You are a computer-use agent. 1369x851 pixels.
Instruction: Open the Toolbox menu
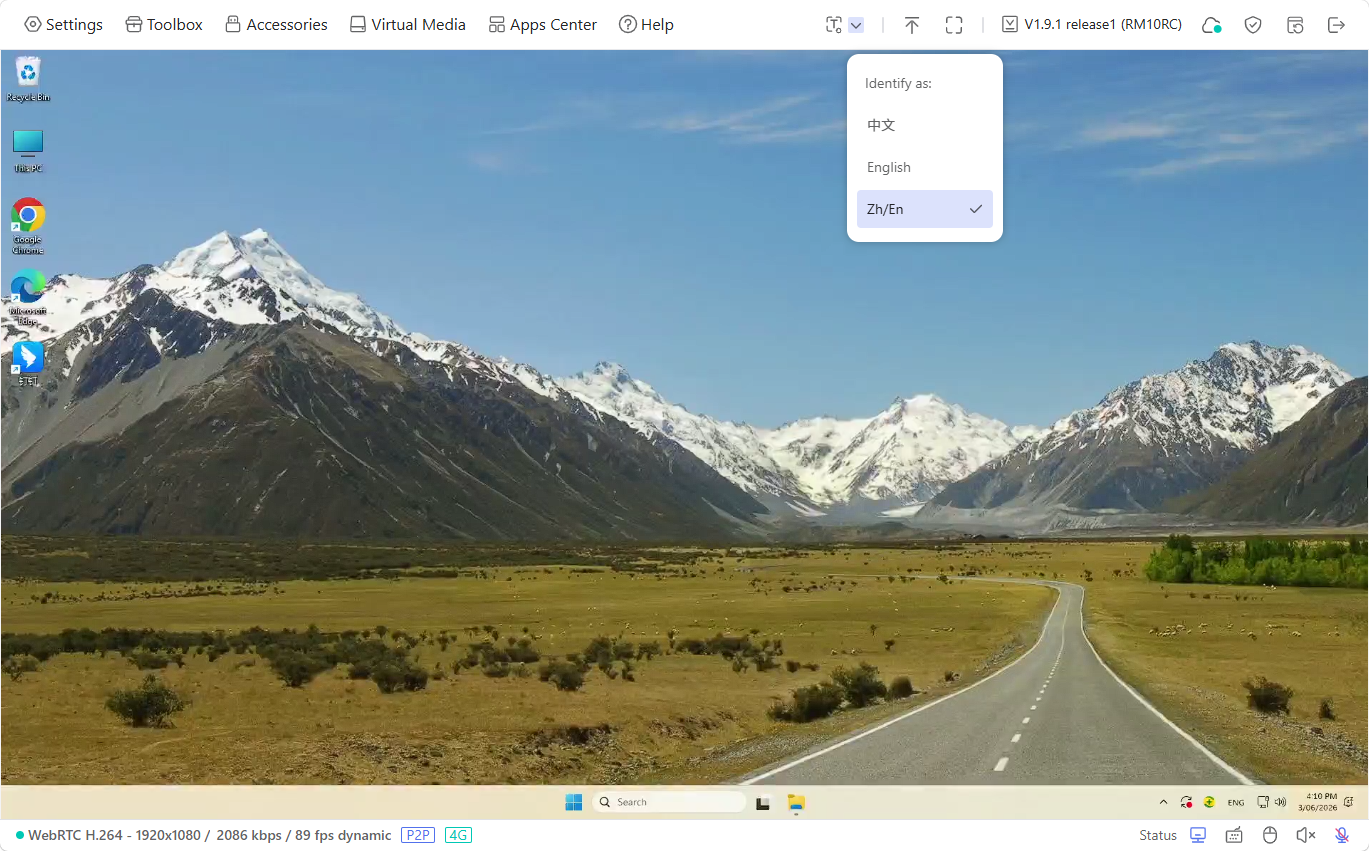click(x=164, y=24)
